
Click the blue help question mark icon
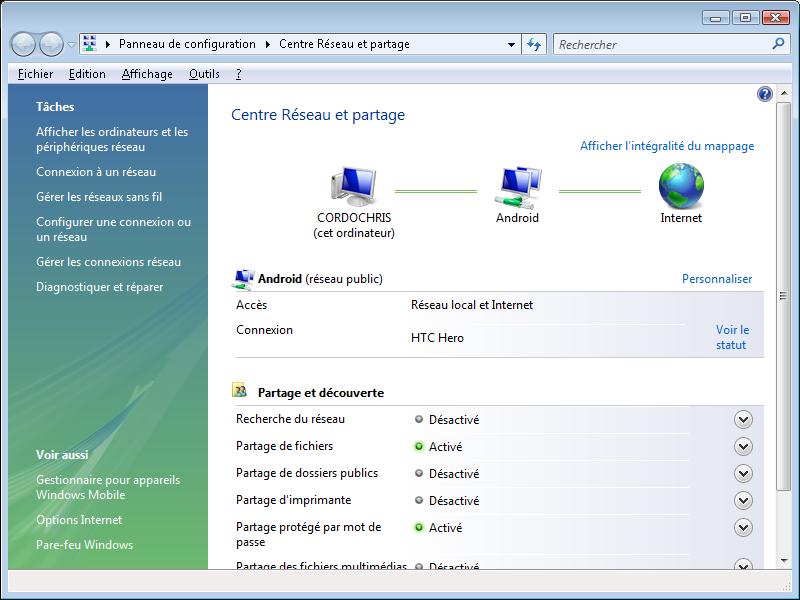click(765, 94)
